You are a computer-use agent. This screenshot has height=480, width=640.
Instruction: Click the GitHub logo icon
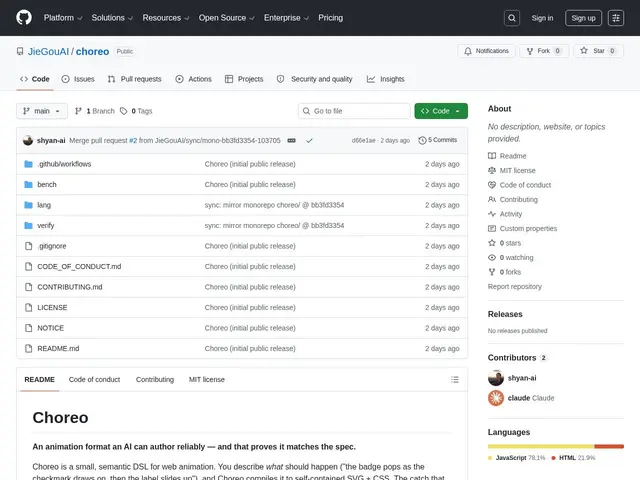tap(24, 18)
